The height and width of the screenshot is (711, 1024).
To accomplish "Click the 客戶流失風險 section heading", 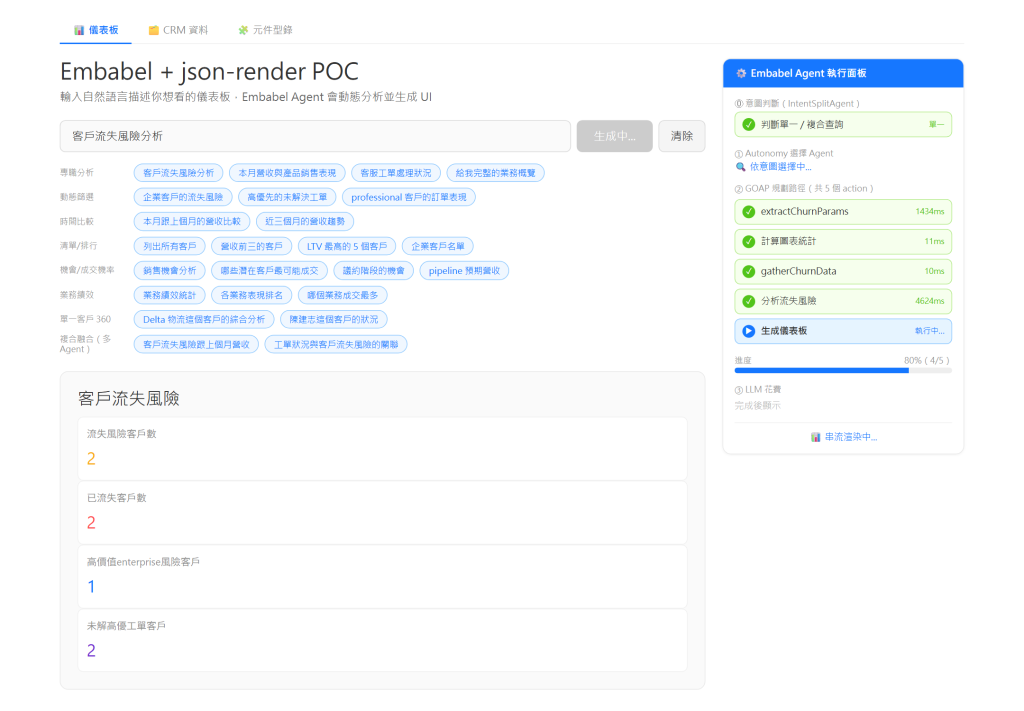I will click(x=129, y=398).
